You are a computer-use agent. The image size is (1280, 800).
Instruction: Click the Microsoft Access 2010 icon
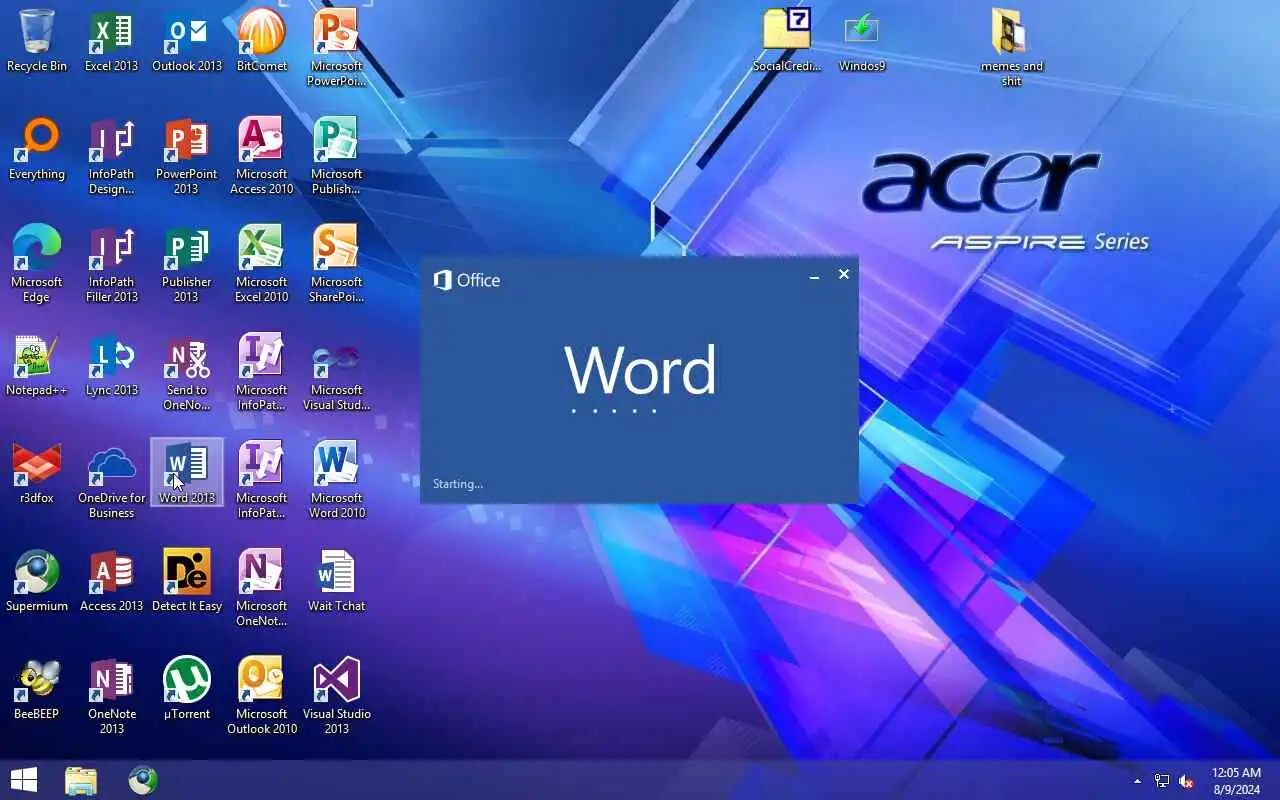(x=262, y=155)
